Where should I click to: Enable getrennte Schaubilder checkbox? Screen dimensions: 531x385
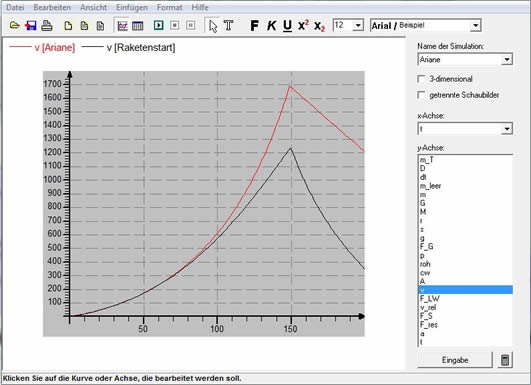click(421, 95)
